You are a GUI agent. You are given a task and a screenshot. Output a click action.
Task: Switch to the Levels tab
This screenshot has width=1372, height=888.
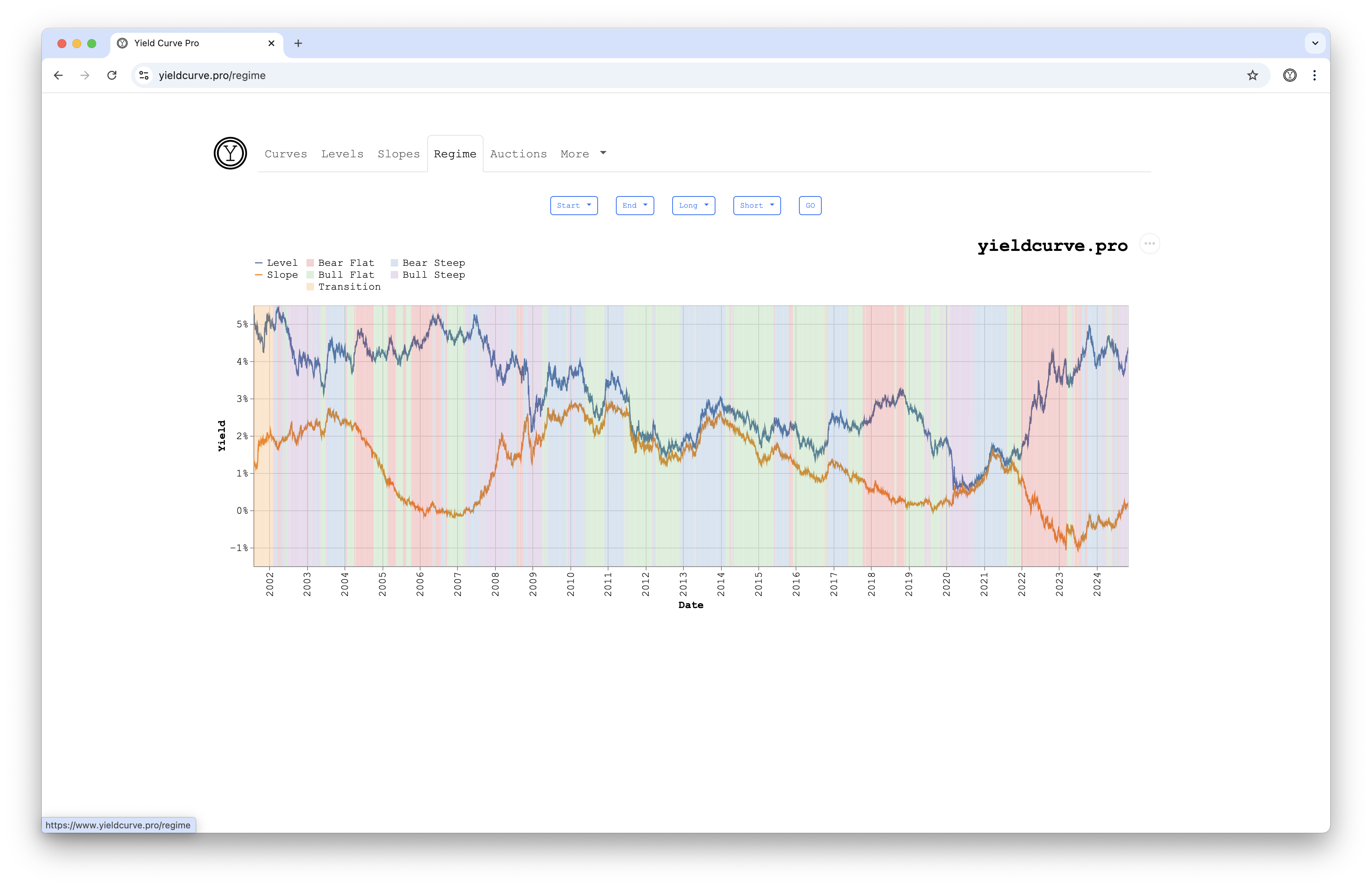[342, 154]
